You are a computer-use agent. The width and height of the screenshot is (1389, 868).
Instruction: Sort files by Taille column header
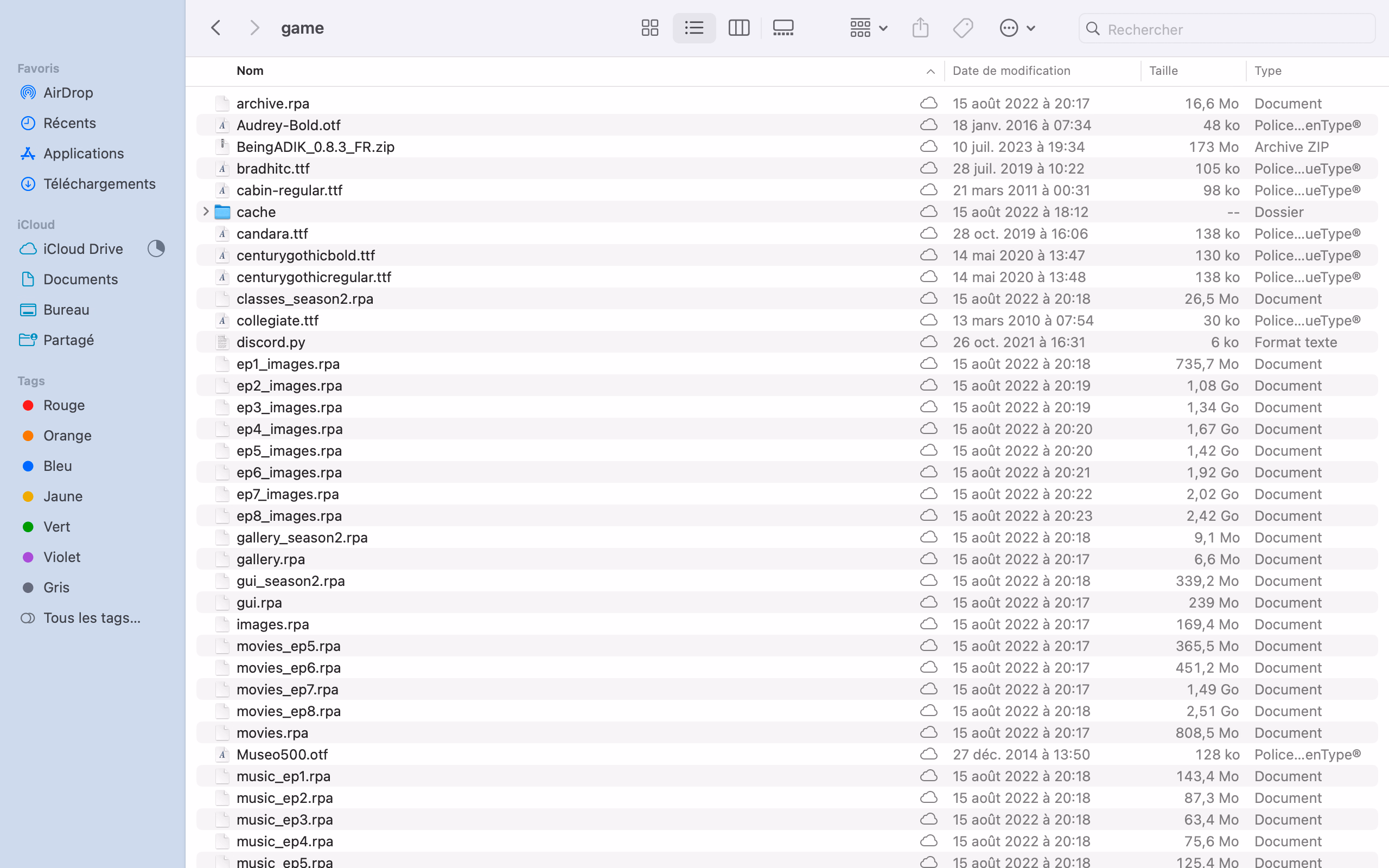(1163, 71)
